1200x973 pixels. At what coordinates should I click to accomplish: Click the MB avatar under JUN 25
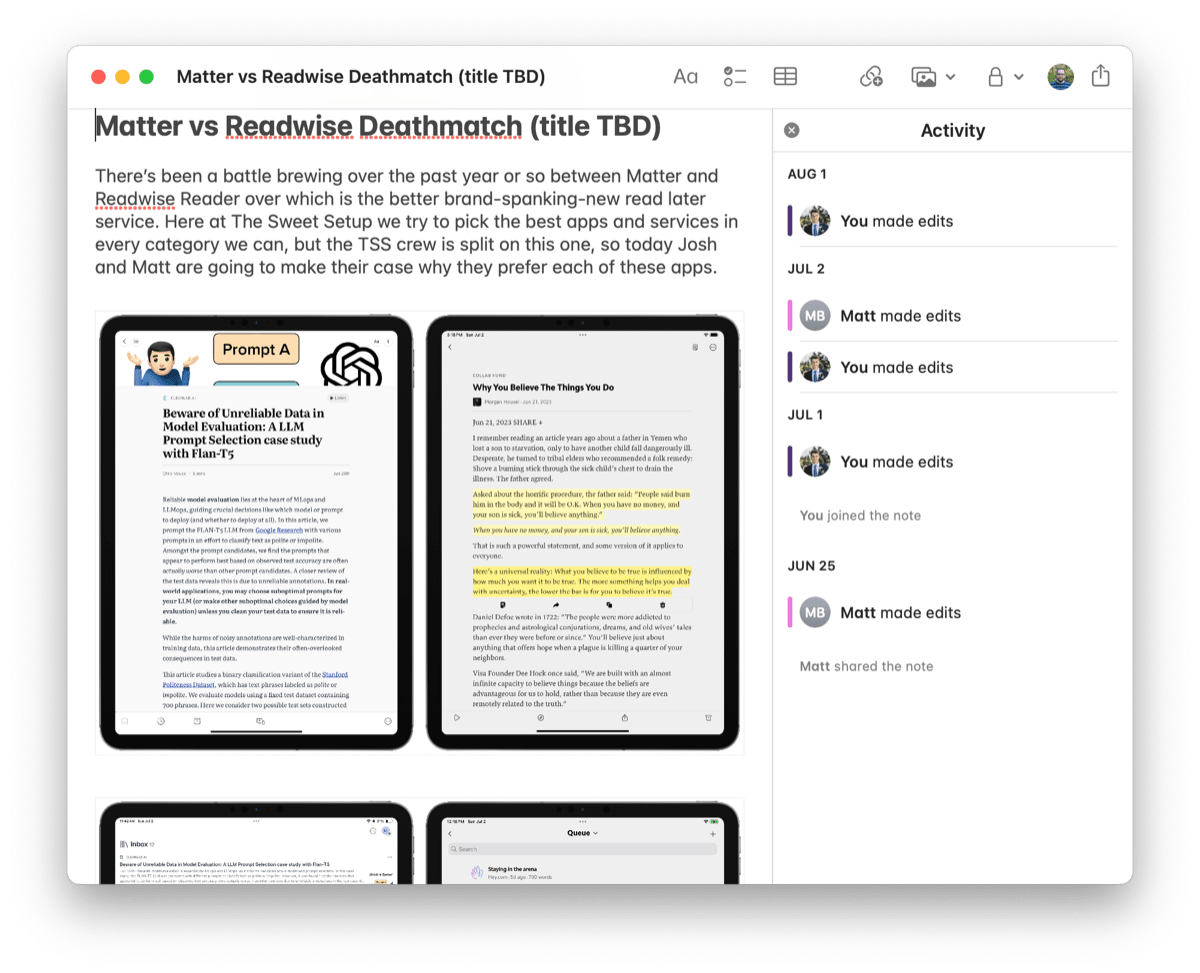click(x=815, y=613)
